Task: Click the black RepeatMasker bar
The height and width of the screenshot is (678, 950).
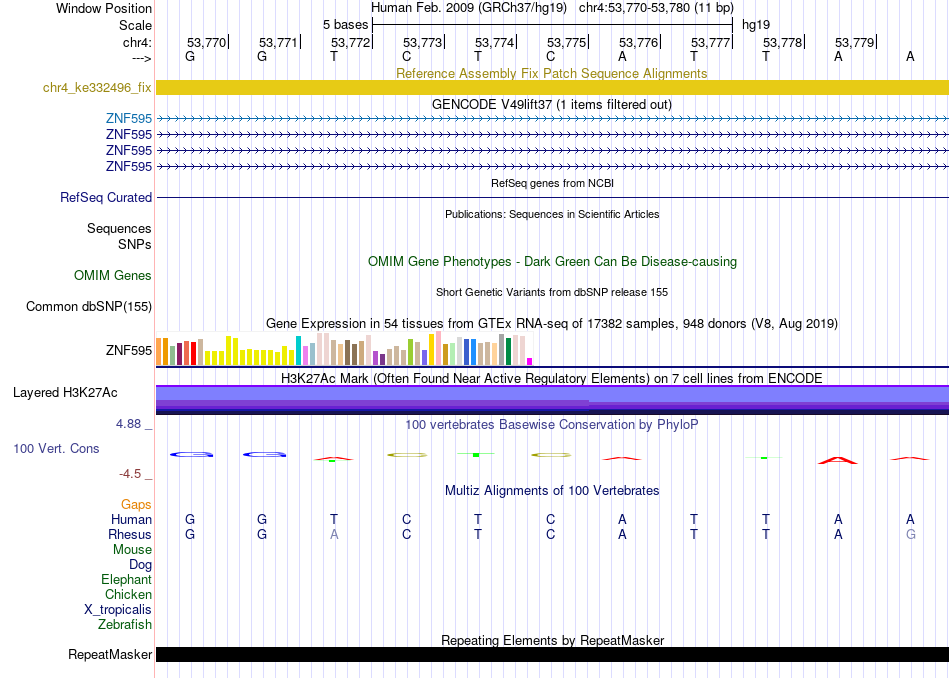Action: tap(552, 654)
